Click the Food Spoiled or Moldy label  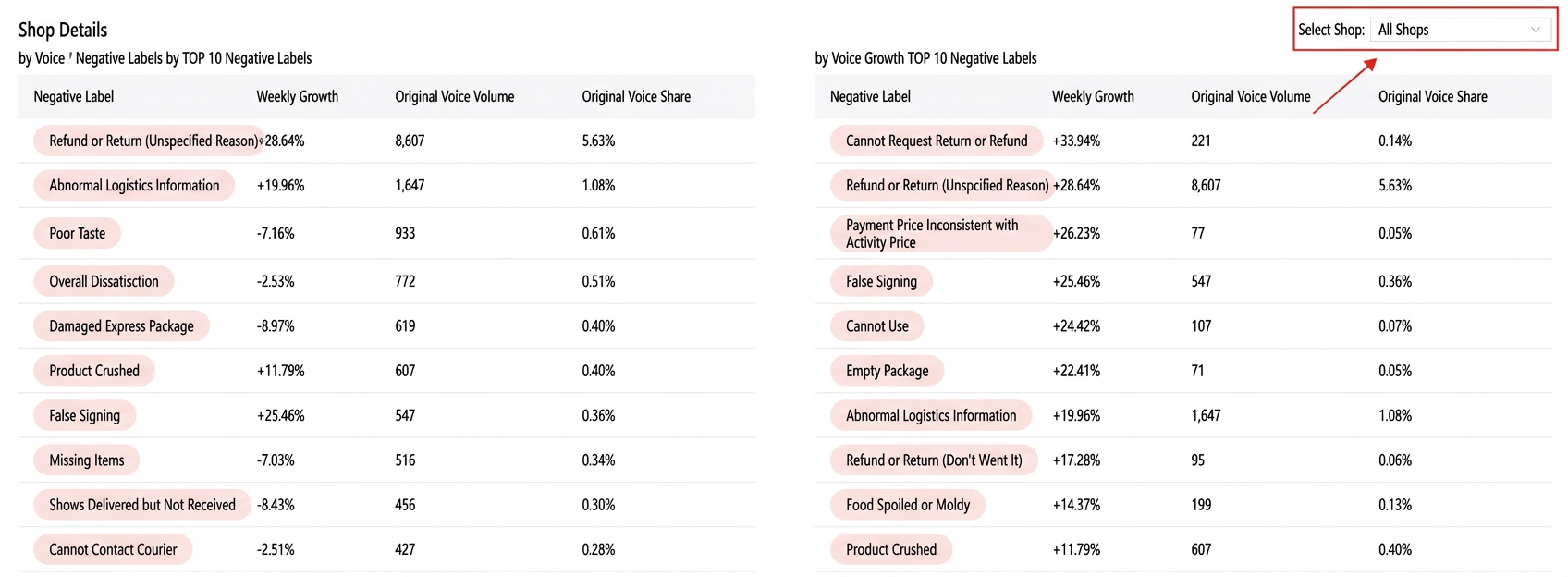click(908, 505)
